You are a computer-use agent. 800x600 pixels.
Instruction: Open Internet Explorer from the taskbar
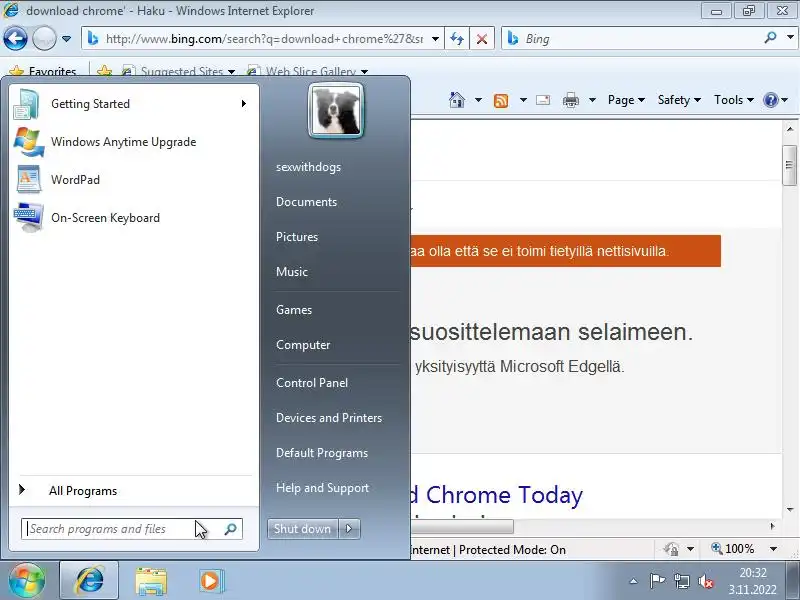(89, 581)
